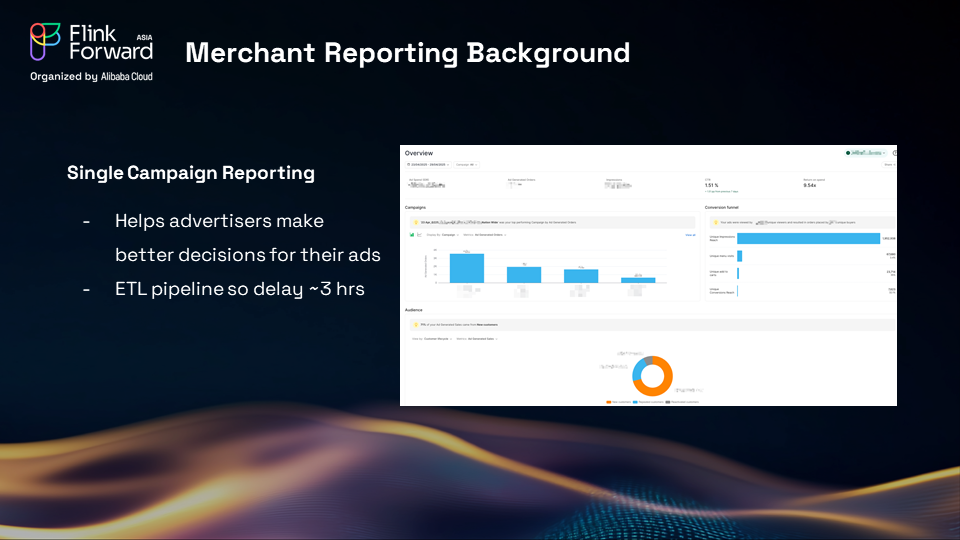Viewport: 960px width, 540px height.
Task: Click the lightbulb icon in Audience banner
Action: (416, 324)
